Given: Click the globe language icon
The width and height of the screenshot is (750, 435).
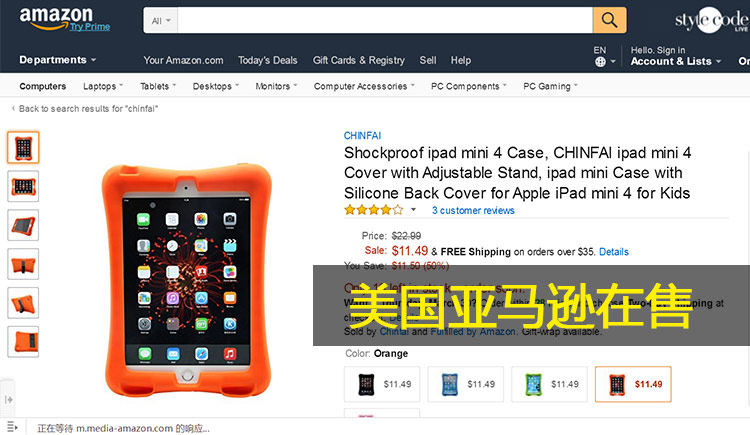Looking at the screenshot, I should (x=600, y=62).
